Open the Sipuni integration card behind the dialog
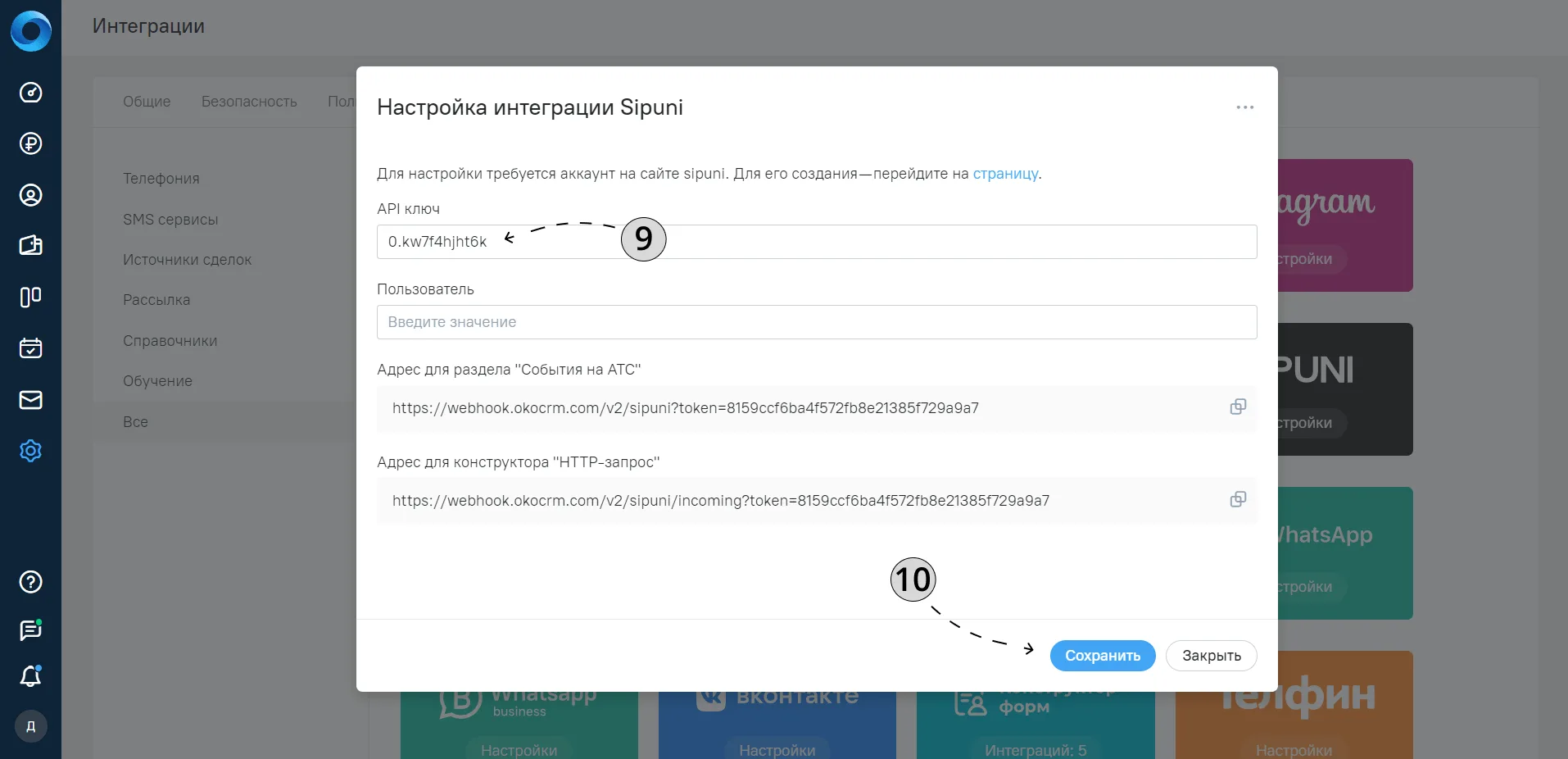This screenshot has width=1568, height=759. (1345, 389)
